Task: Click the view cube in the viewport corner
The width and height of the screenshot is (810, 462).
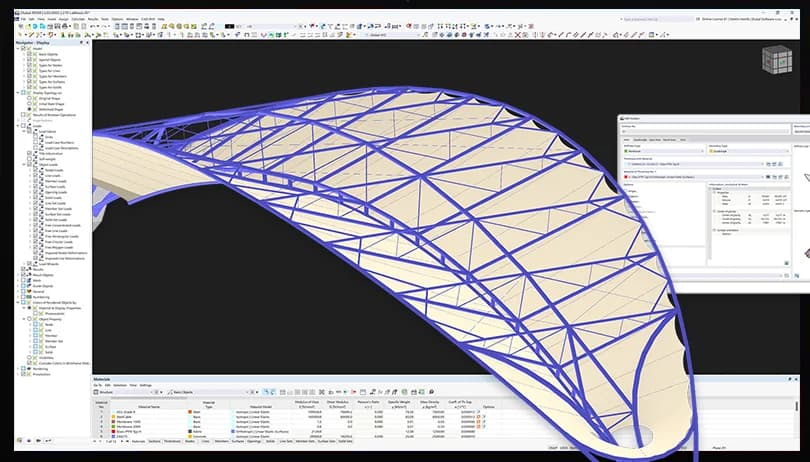Action: click(777, 59)
